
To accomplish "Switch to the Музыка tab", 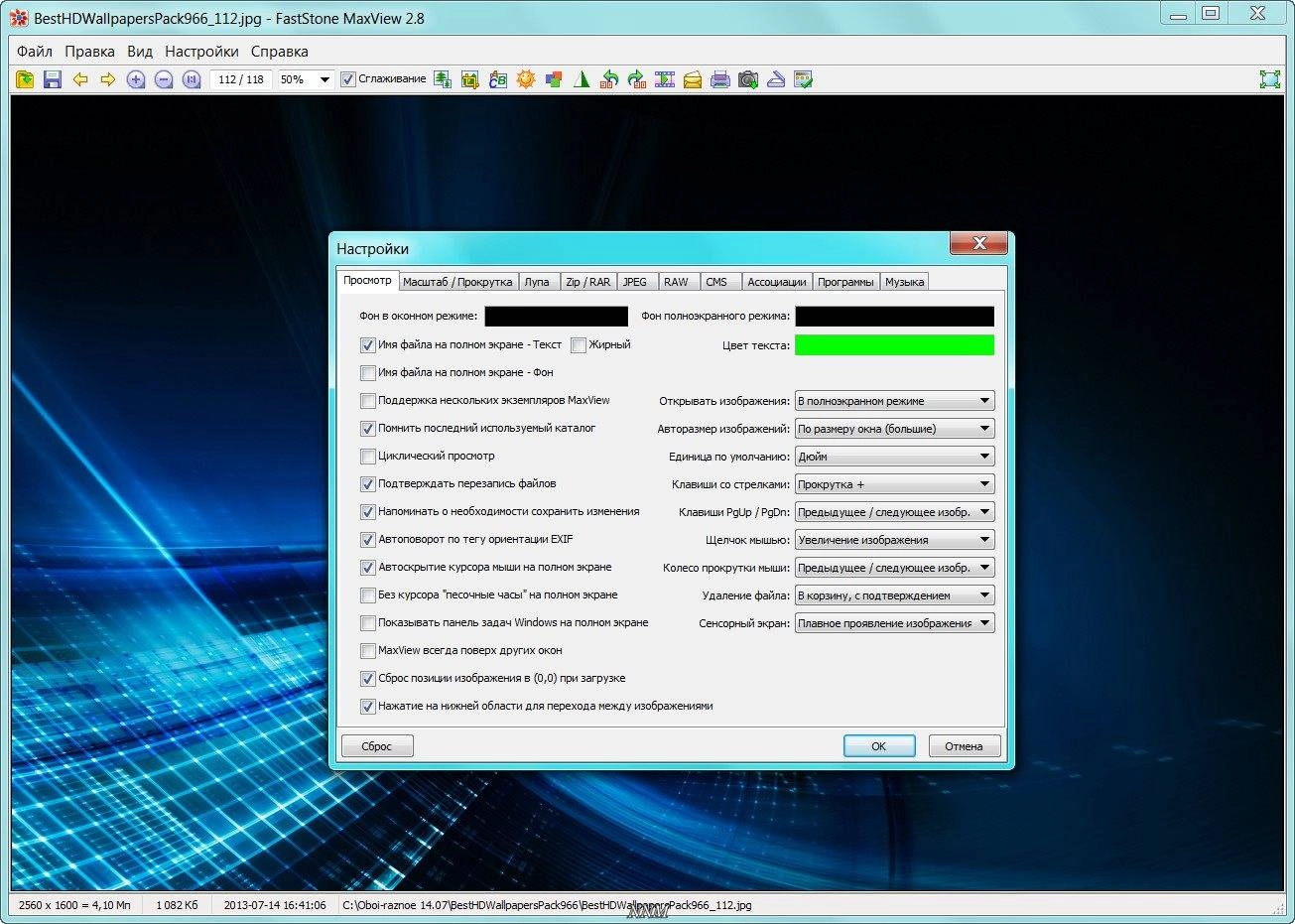I will click(x=904, y=282).
